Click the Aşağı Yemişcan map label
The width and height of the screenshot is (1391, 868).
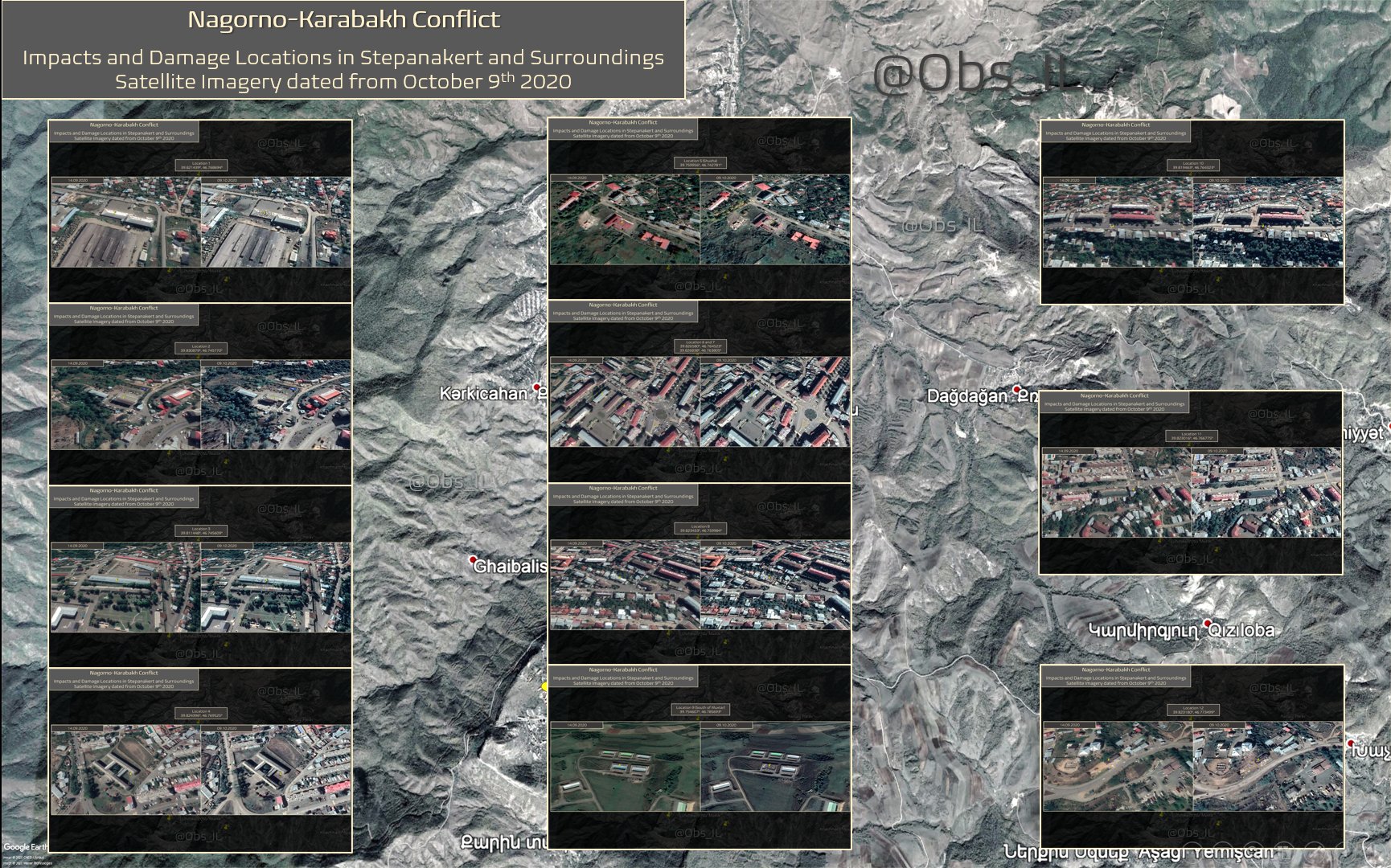tap(1206, 851)
